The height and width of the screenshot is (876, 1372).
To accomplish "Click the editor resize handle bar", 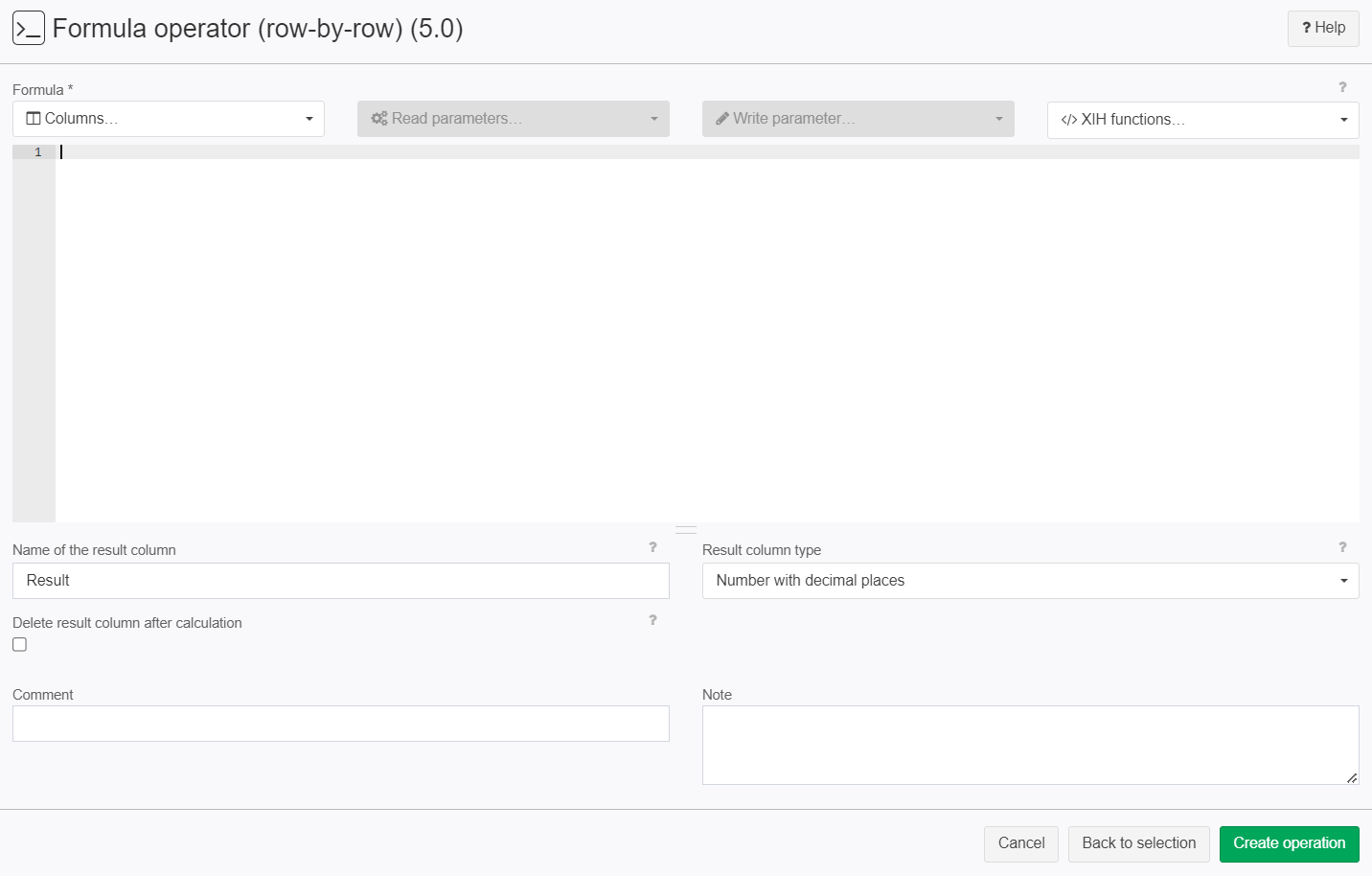I will click(686, 529).
